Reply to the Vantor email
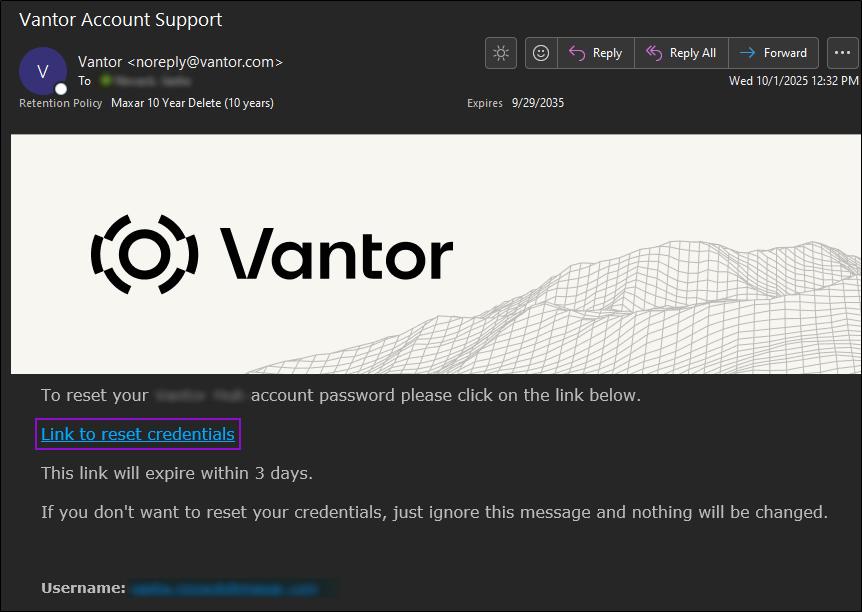This screenshot has height=612, width=862. (595, 53)
